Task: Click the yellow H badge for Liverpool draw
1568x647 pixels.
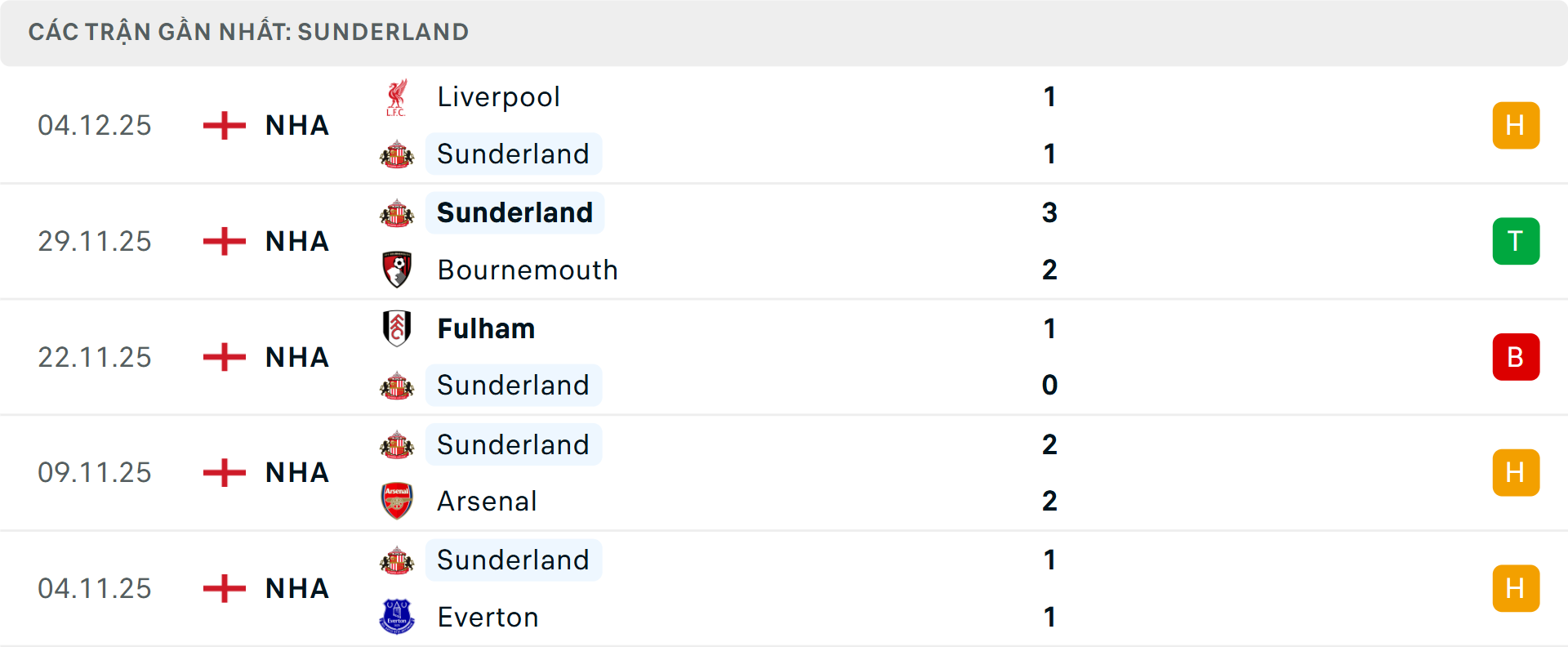Action: point(1516,125)
